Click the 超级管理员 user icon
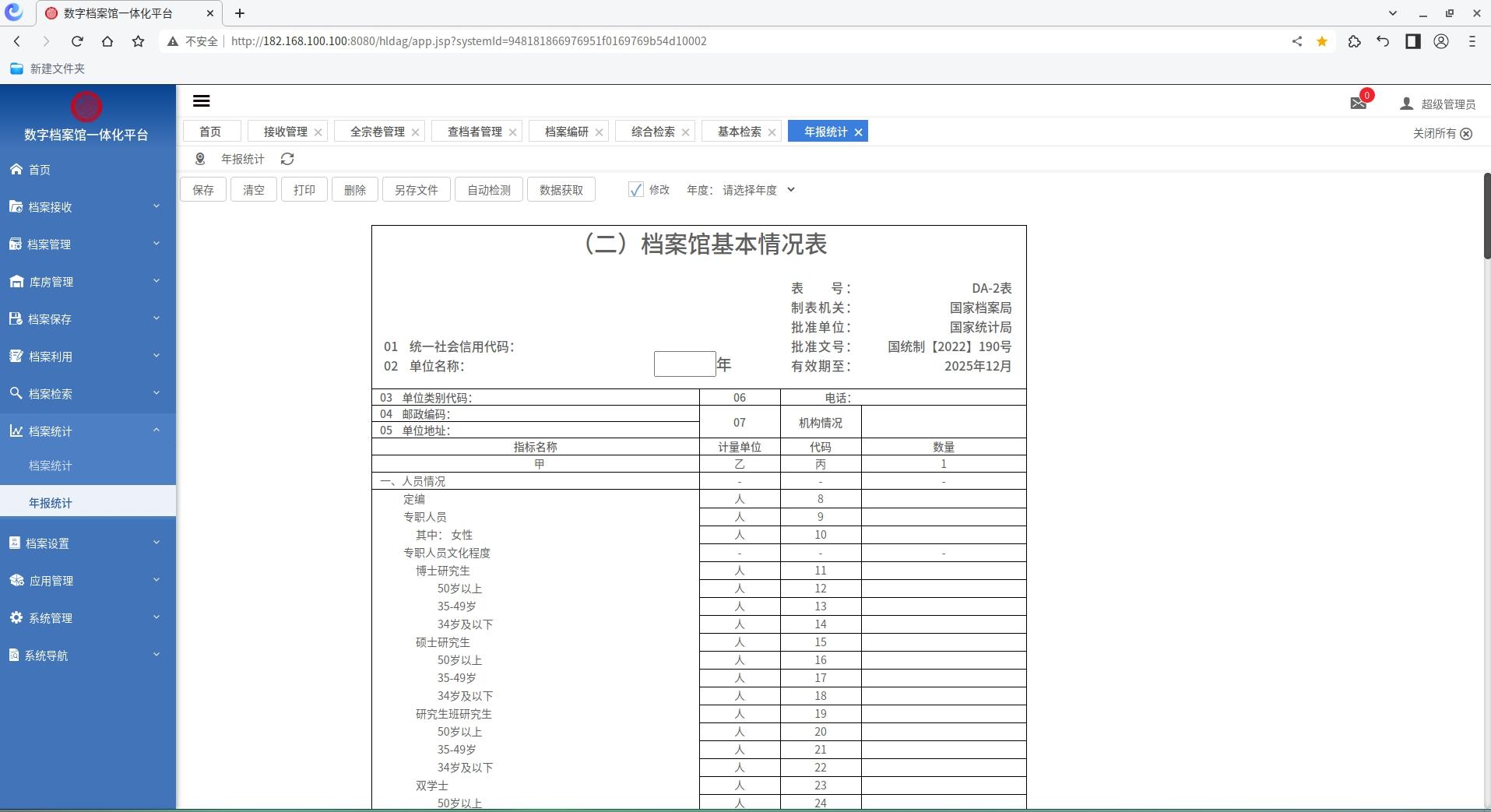Viewport: 1491px width, 812px height. (1406, 104)
